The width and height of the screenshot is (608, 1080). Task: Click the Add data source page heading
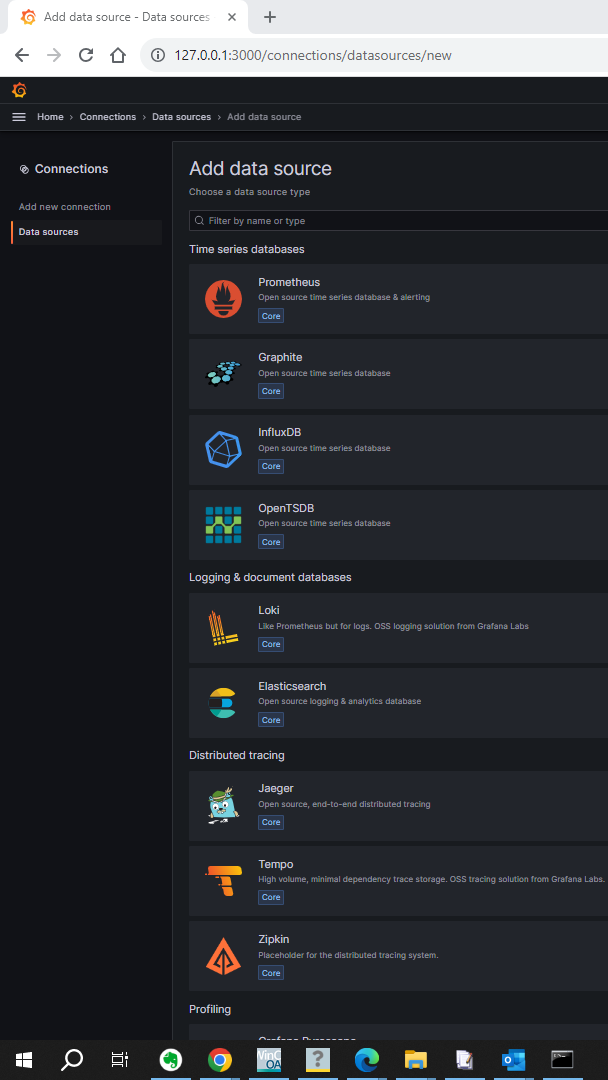(x=260, y=169)
